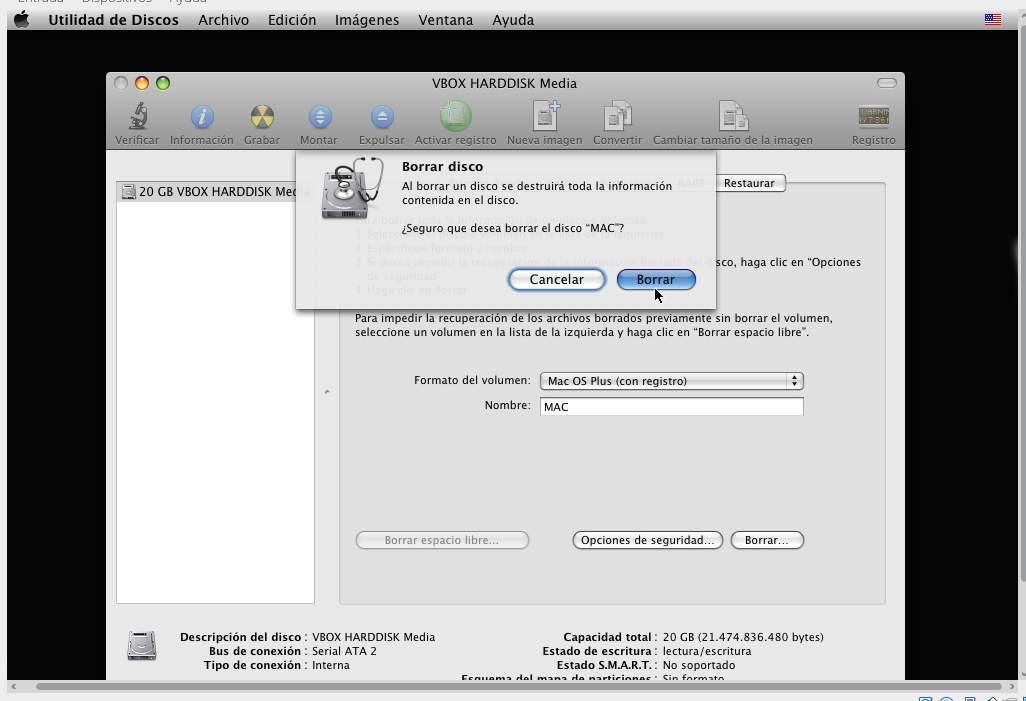The image size is (1026, 701).
Task: Click the Activar registro toolbar icon
Action: click(x=455, y=117)
